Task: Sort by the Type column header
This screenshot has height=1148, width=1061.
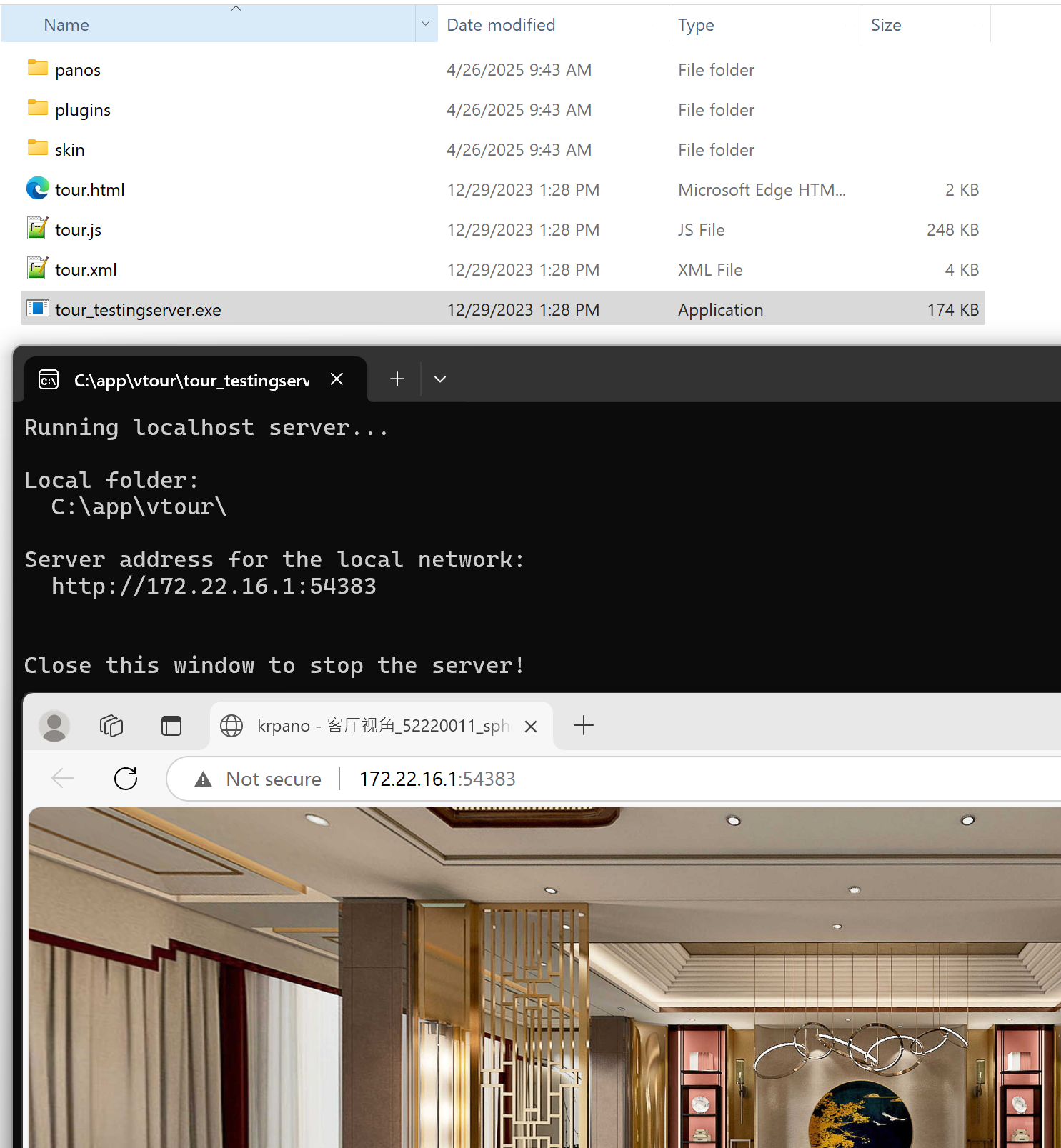Action: click(x=765, y=24)
